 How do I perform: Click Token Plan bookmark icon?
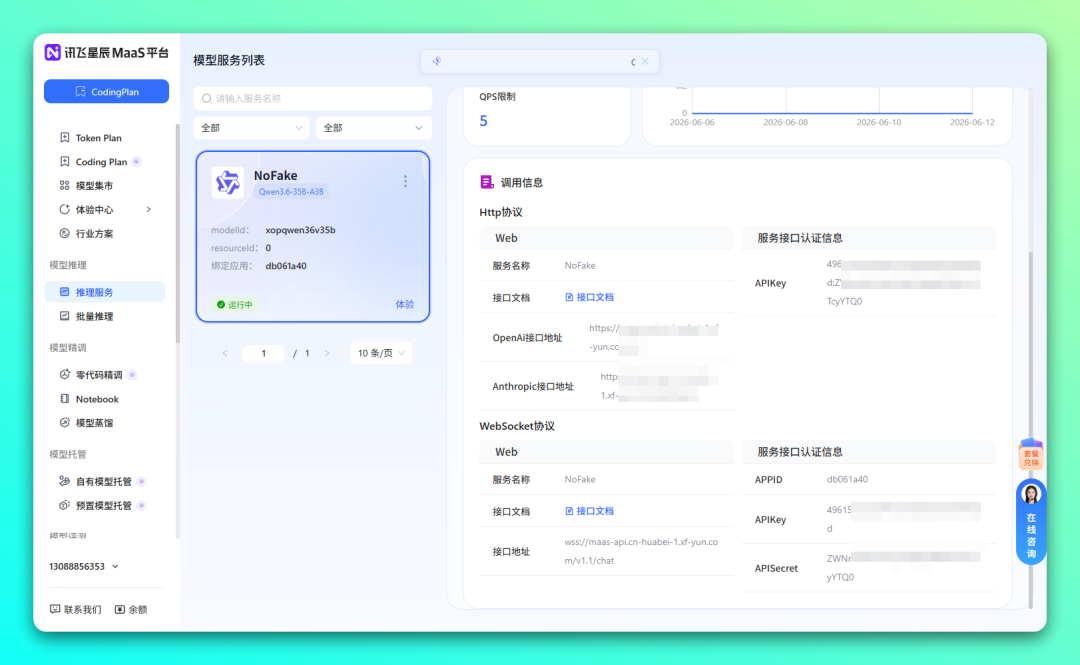(65, 138)
